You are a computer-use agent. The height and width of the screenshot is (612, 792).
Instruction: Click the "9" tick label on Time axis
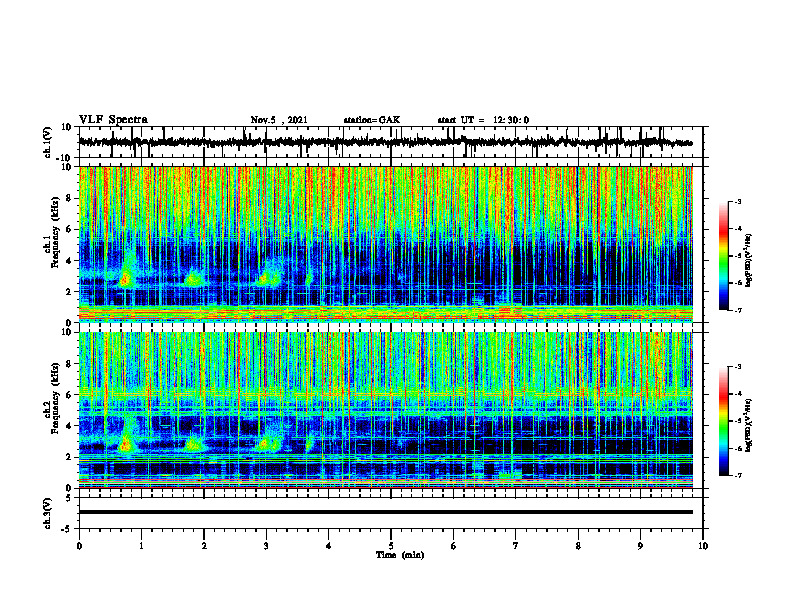coord(640,546)
